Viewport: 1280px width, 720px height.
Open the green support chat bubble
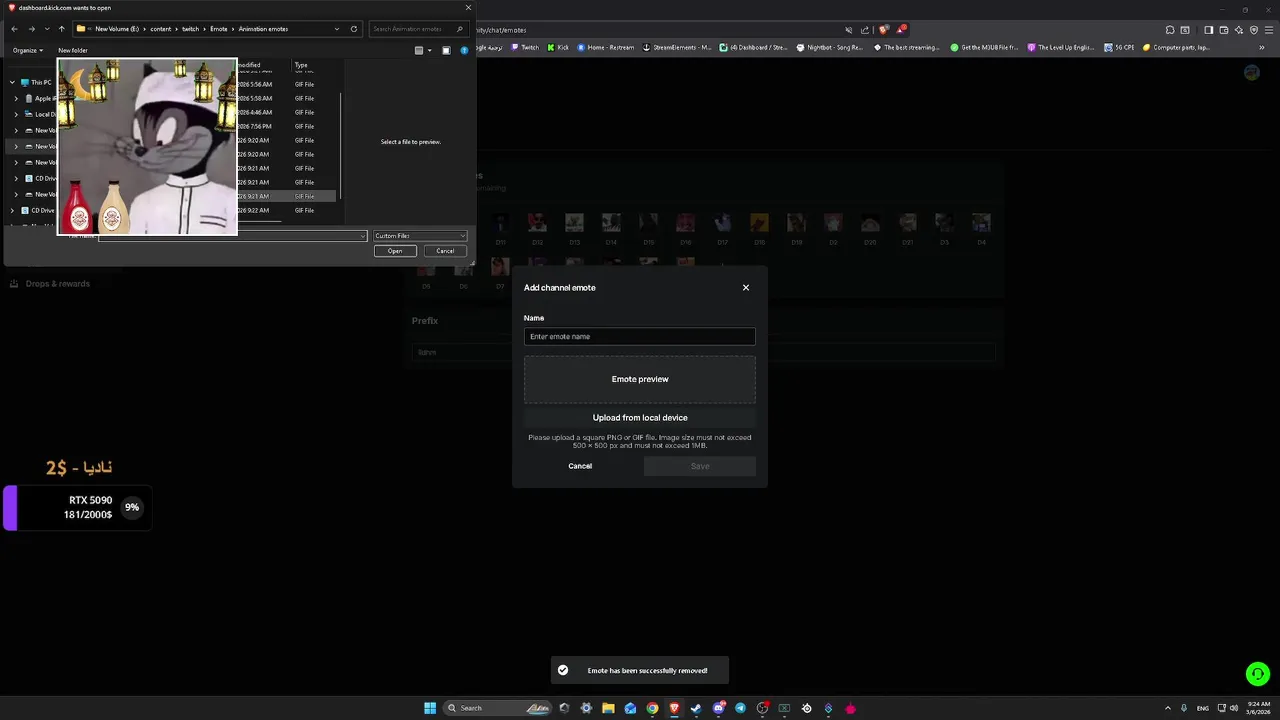tap(1258, 674)
